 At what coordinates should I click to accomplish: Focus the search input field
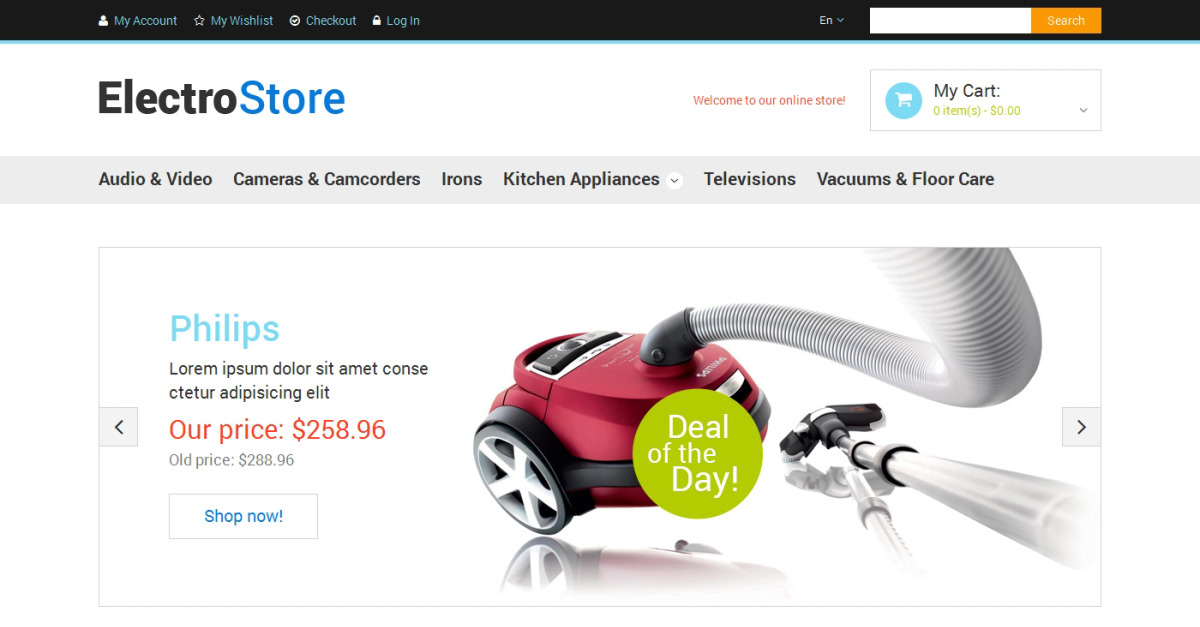pos(950,20)
